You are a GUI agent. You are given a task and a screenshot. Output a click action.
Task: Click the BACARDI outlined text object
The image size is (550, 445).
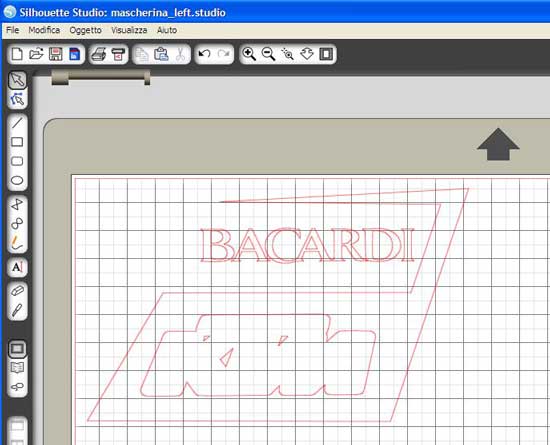(x=308, y=245)
